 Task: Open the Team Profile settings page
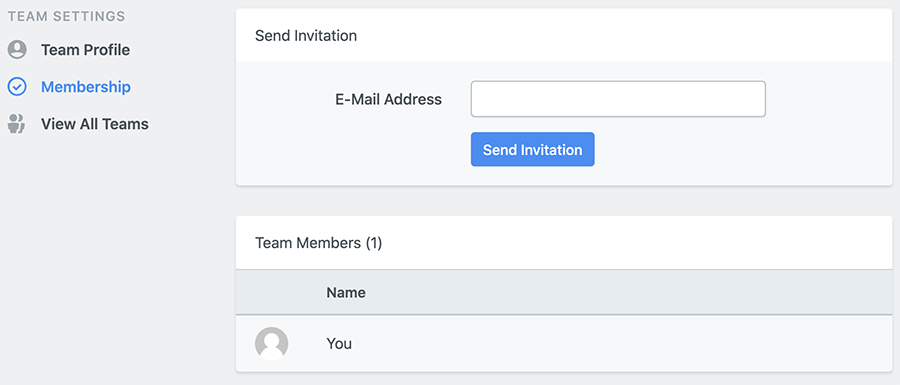[x=86, y=50]
